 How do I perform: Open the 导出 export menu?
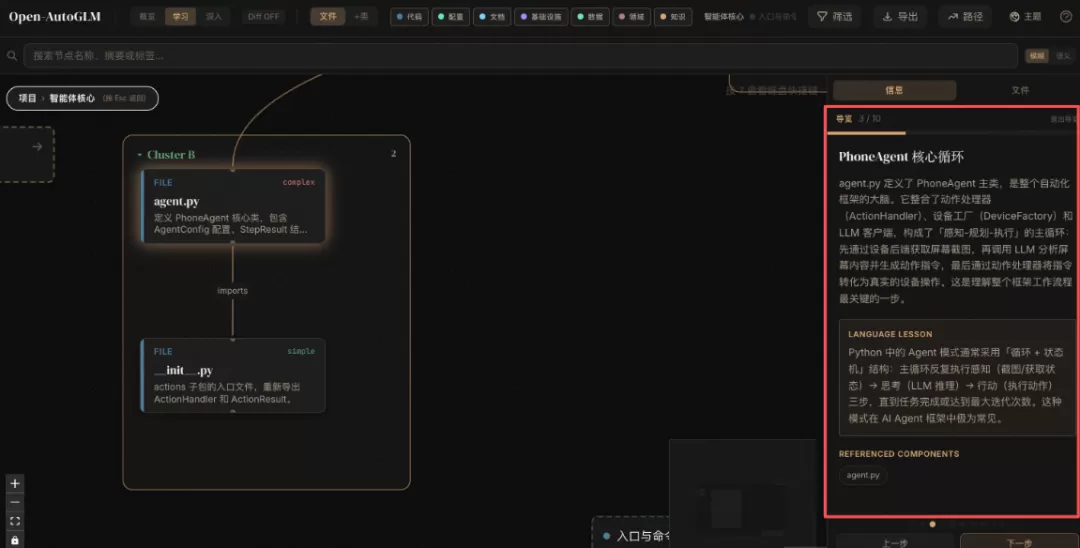click(900, 17)
